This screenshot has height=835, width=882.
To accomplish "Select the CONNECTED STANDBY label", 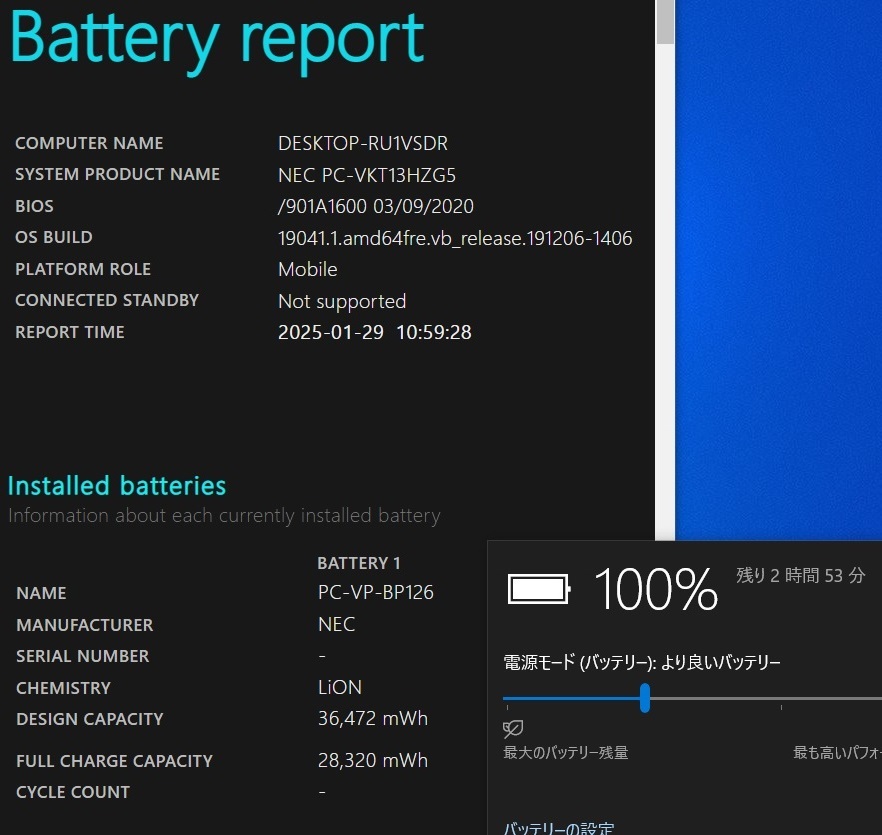I will pyautogui.click(x=107, y=300).
